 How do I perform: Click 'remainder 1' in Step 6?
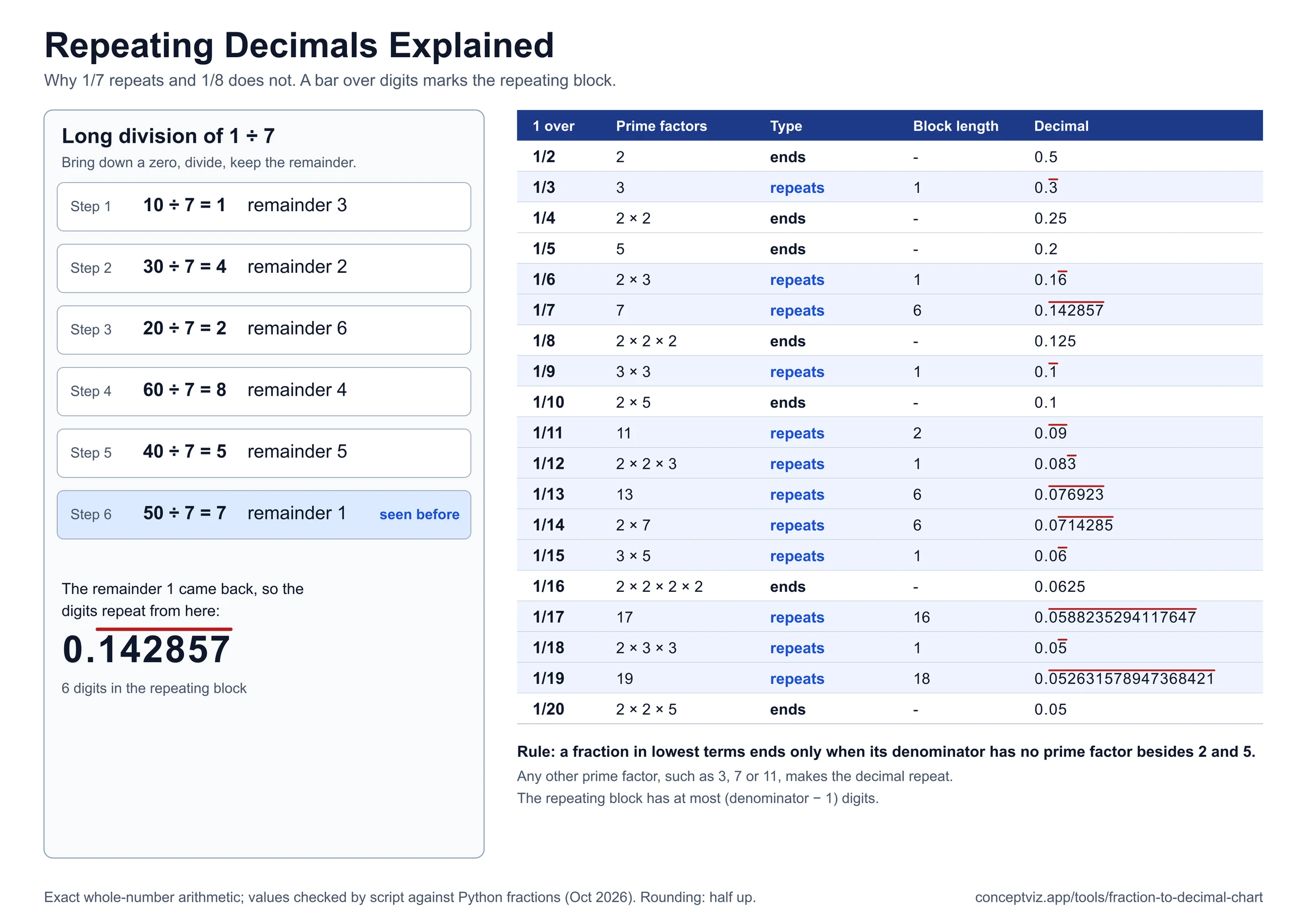point(297,513)
